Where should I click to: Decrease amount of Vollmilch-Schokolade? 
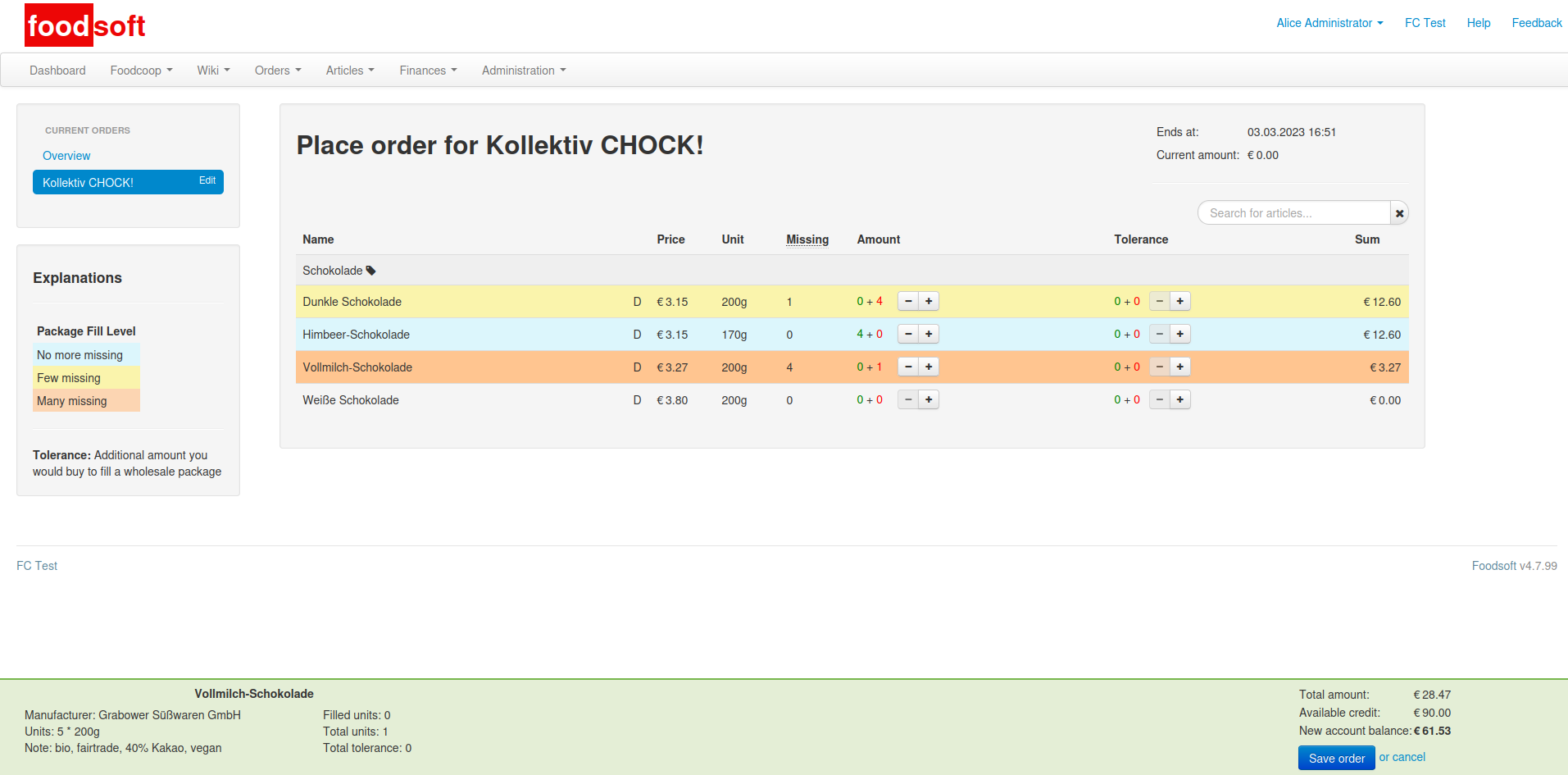tap(908, 367)
